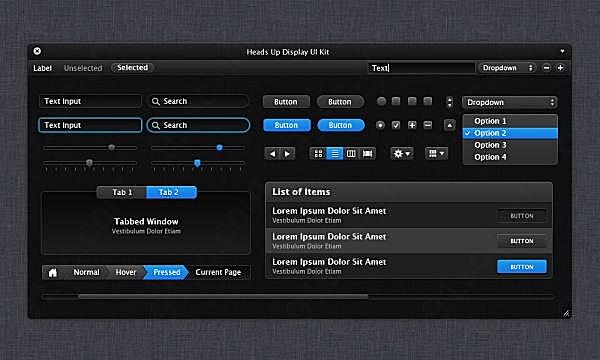Image resolution: width=600 pixels, height=360 pixels.
Task: Switch to list view icon
Action: coord(334,154)
